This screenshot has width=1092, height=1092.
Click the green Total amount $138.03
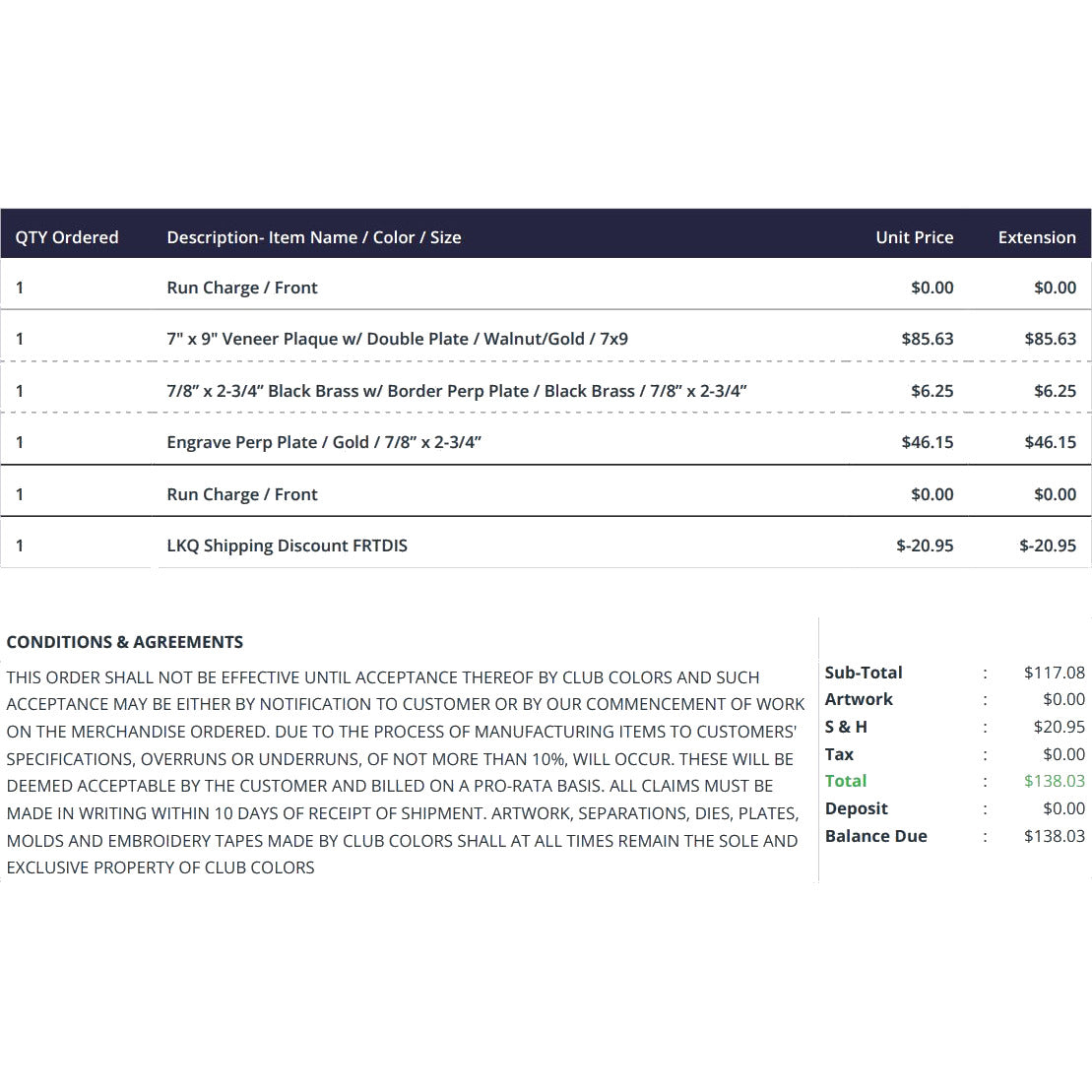(x=1055, y=782)
